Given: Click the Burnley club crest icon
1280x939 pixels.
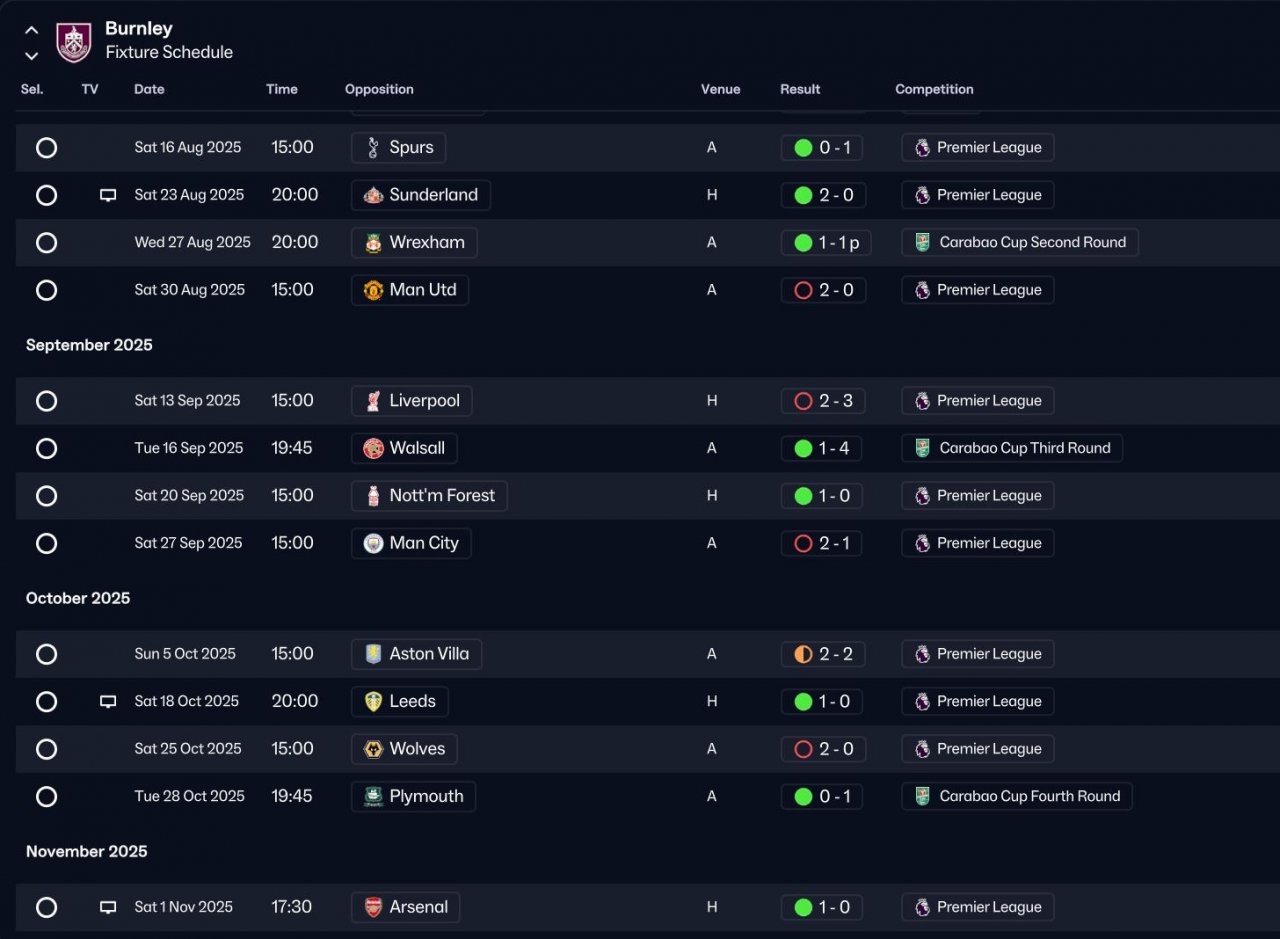Looking at the screenshot, I should point(74,42).
